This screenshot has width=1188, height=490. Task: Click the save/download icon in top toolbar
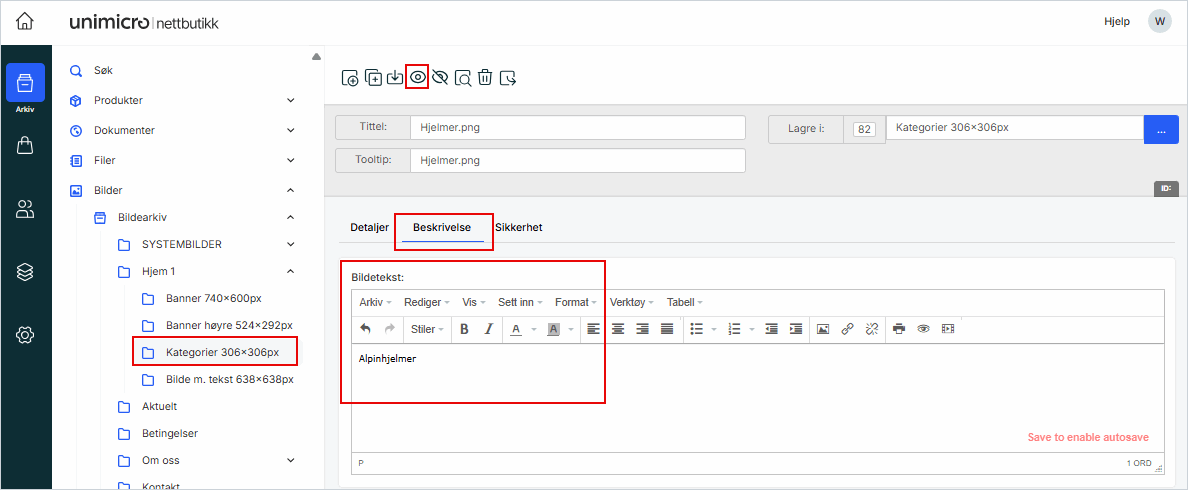(396, 78)
